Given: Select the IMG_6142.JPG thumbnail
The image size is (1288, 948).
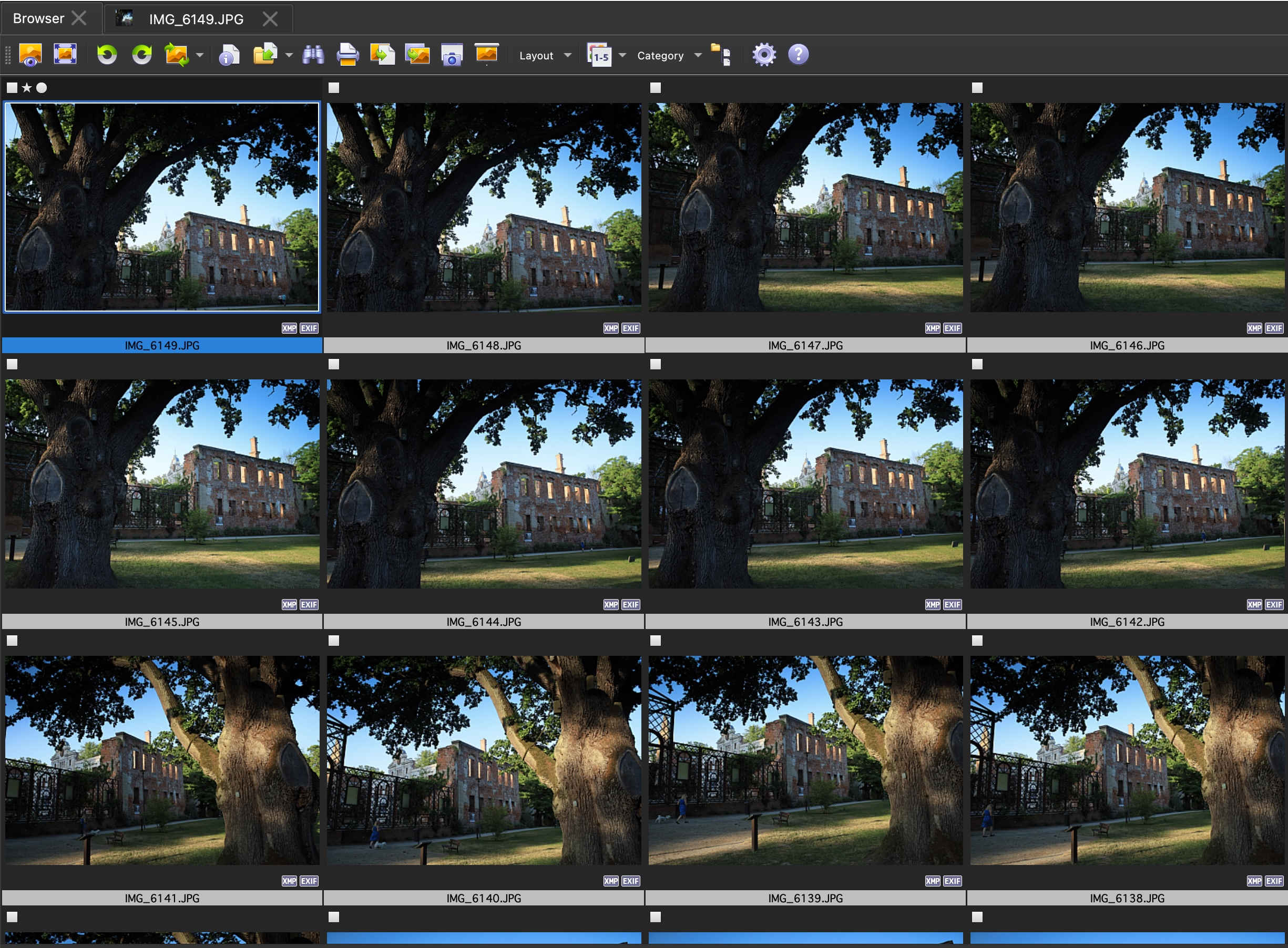Looking at the screenshot, I should [x=1127, y=484].
